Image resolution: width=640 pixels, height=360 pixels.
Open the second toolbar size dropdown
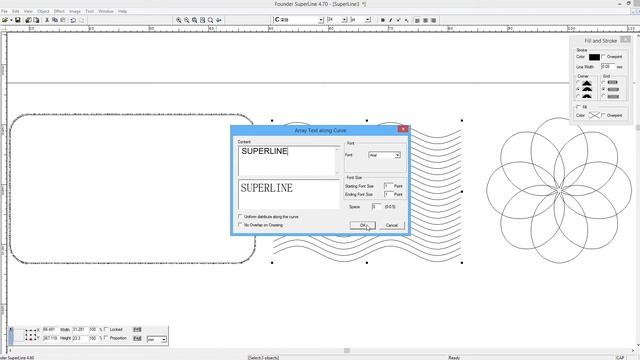[x=368, y=20]
